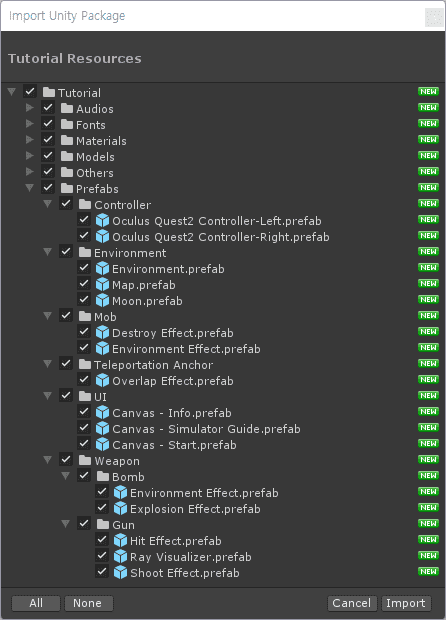
Task: Expand the Materials folder arrow
Action: click(x=30, y=140)
